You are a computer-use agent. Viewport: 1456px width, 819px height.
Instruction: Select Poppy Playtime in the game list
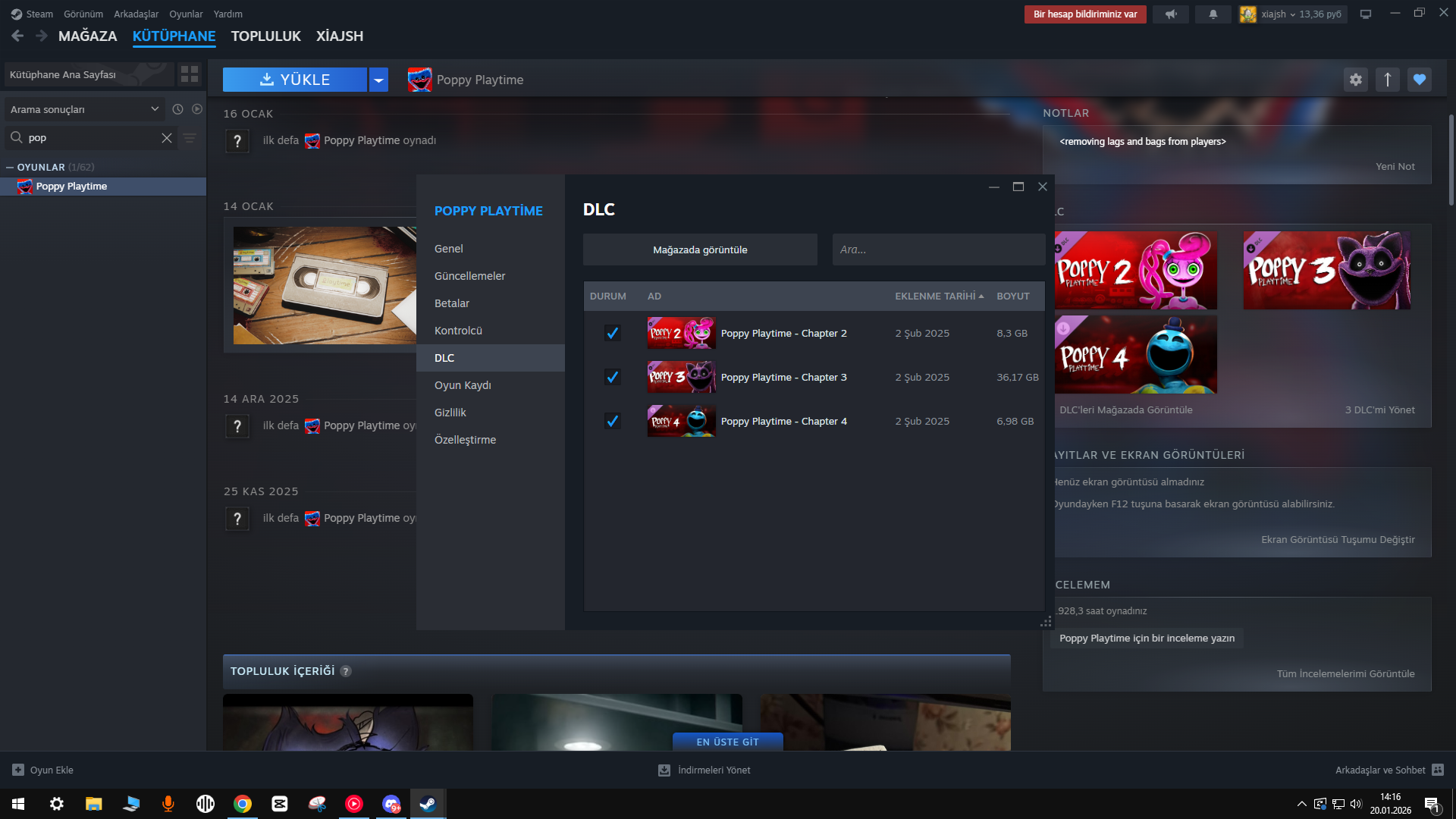(103, 187)
